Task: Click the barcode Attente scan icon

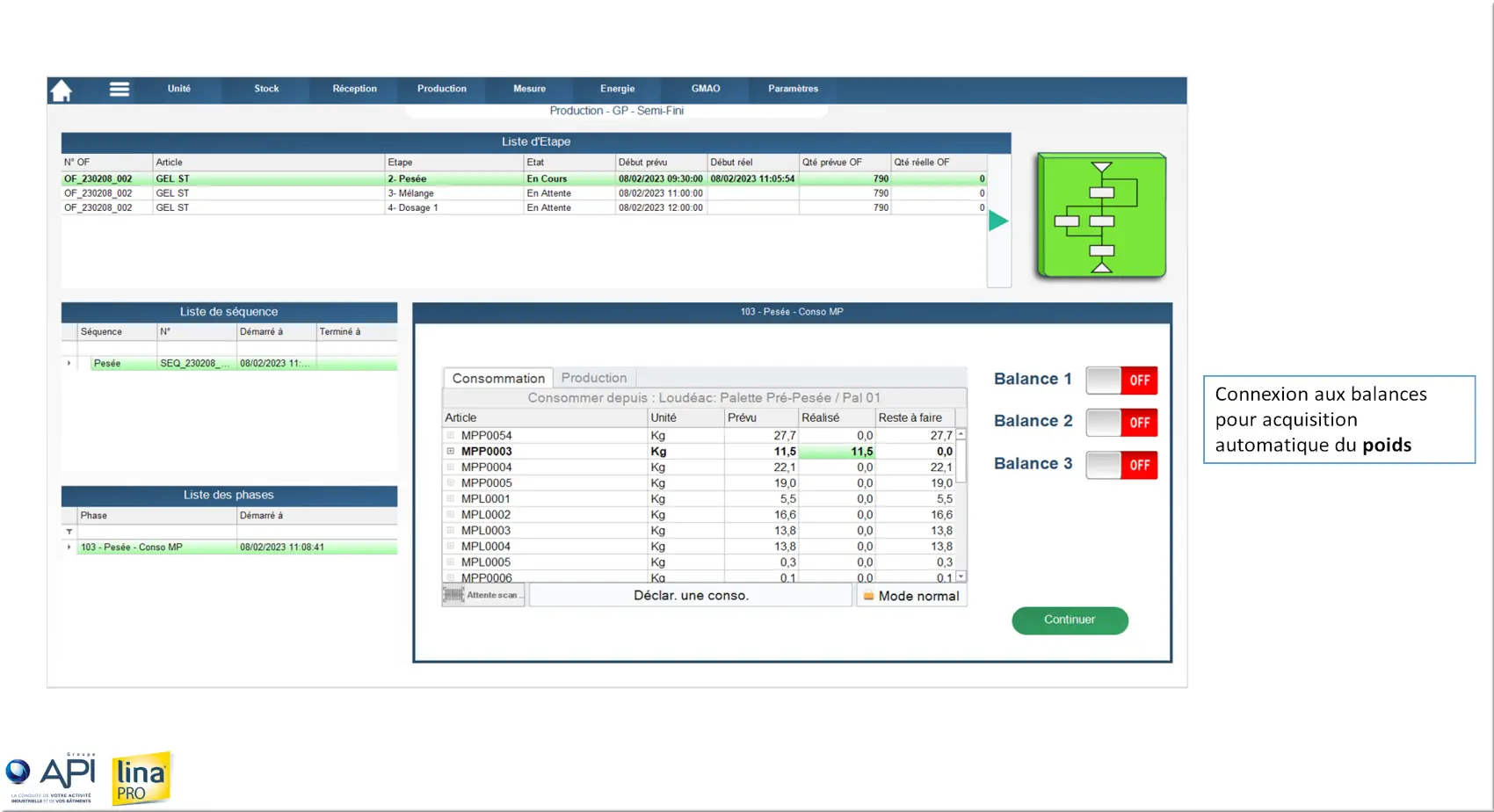Action: [453, 595]
